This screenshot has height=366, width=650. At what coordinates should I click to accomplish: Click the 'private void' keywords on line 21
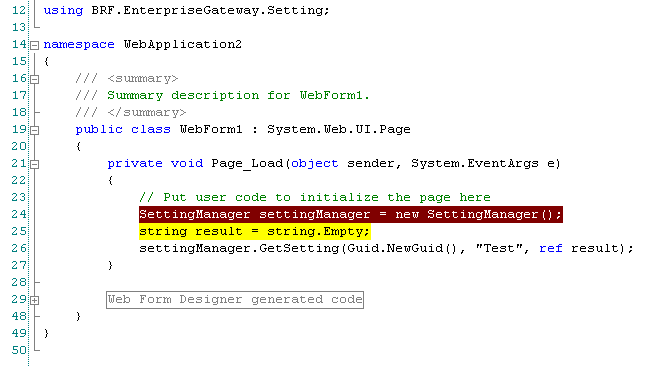(x=155, y=163)
